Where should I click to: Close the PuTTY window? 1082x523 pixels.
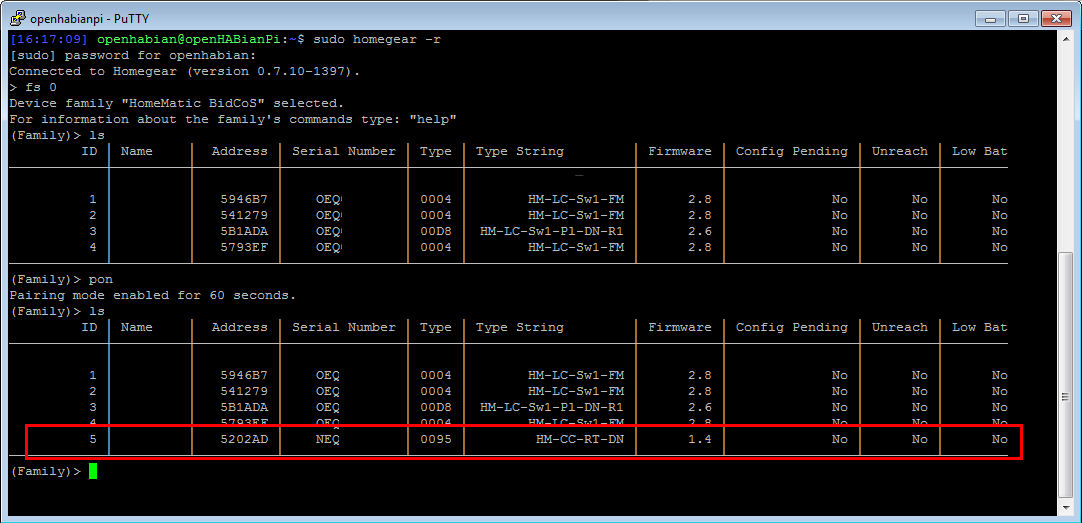pos(1055,18)
